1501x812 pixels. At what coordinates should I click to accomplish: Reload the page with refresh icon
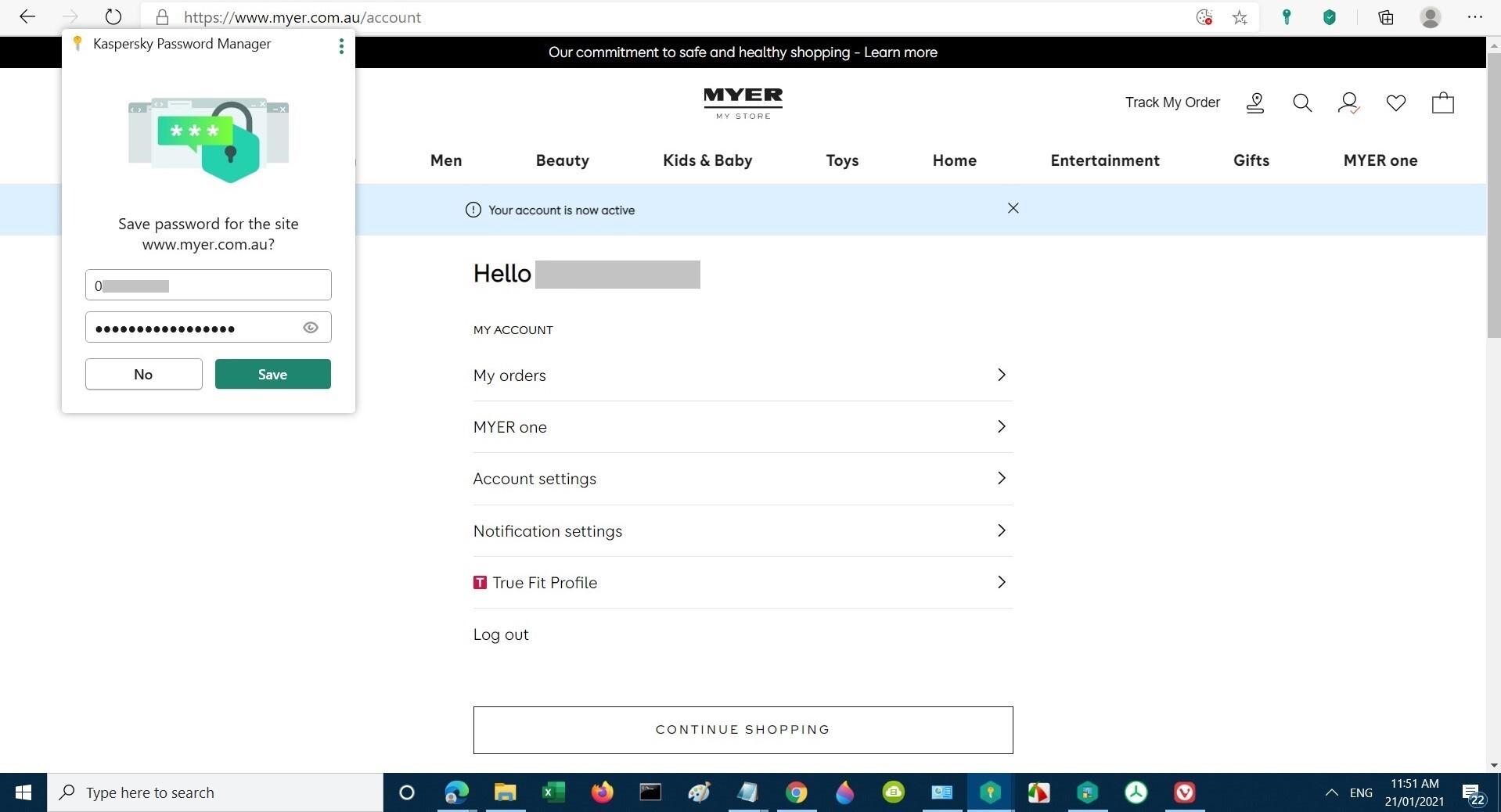point(113,16)
